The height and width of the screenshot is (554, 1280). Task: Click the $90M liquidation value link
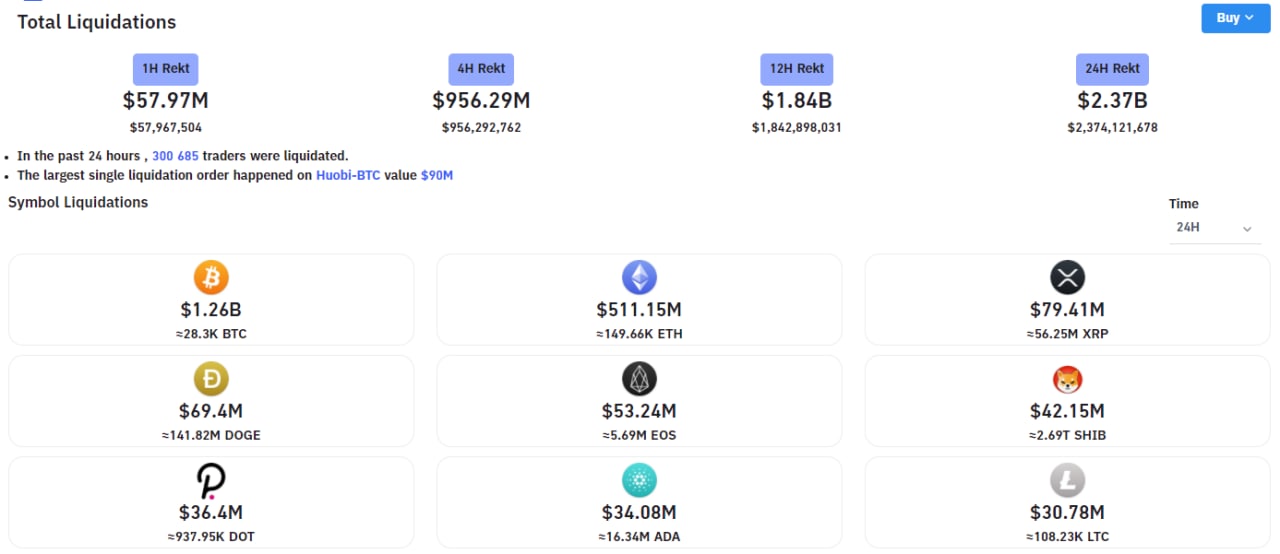pos(437,175)
